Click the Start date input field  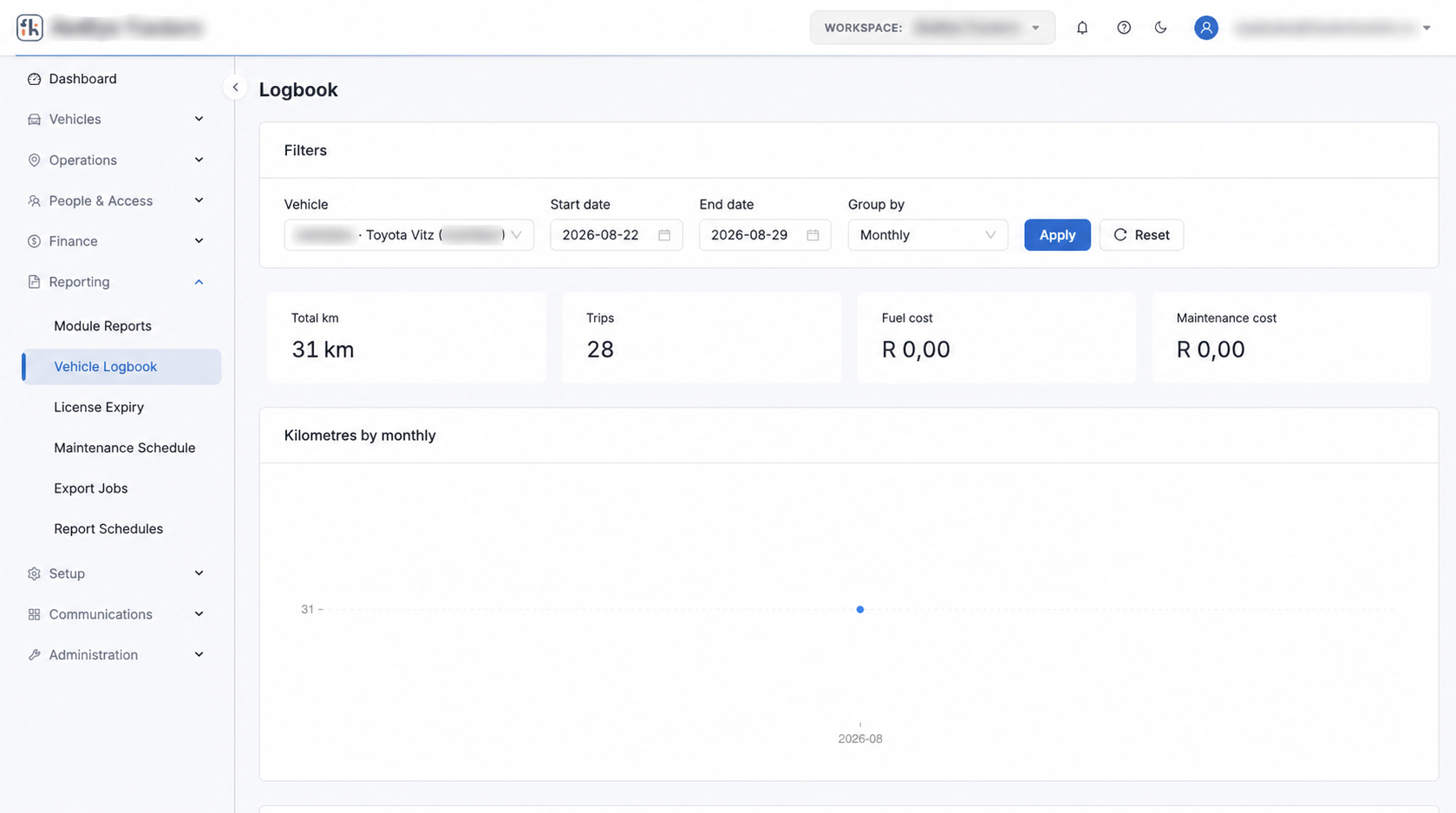coord(616,235)
